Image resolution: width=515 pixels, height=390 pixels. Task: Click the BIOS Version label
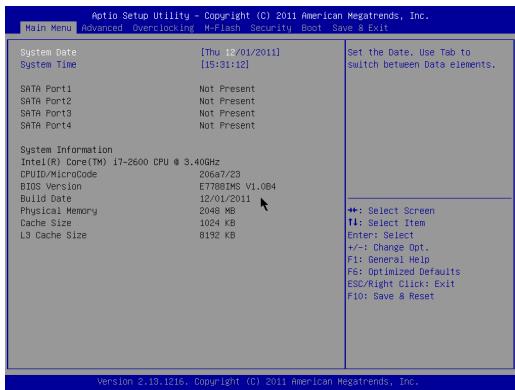pyautogui.click(x=51, y=187)
